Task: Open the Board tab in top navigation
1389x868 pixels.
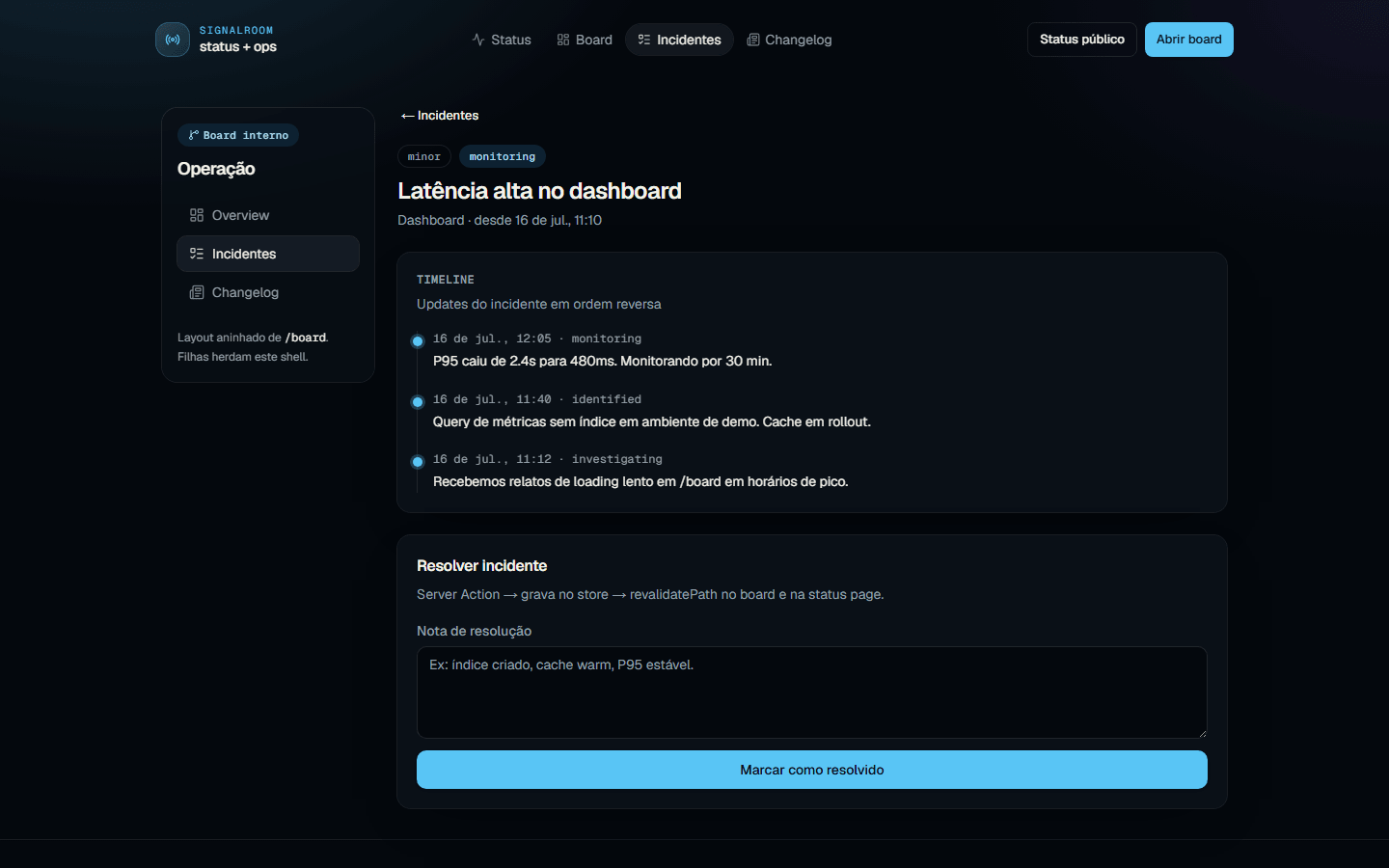Action: [585, 40]
